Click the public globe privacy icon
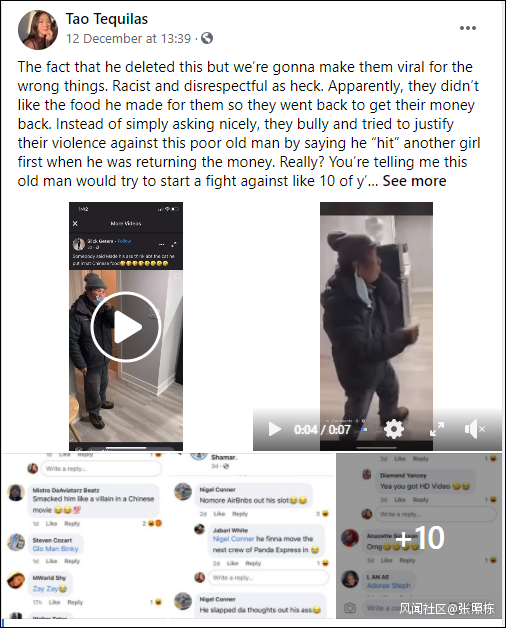This screenshot has width=506, height=628. pyautogui.click(x=207, y=38)
